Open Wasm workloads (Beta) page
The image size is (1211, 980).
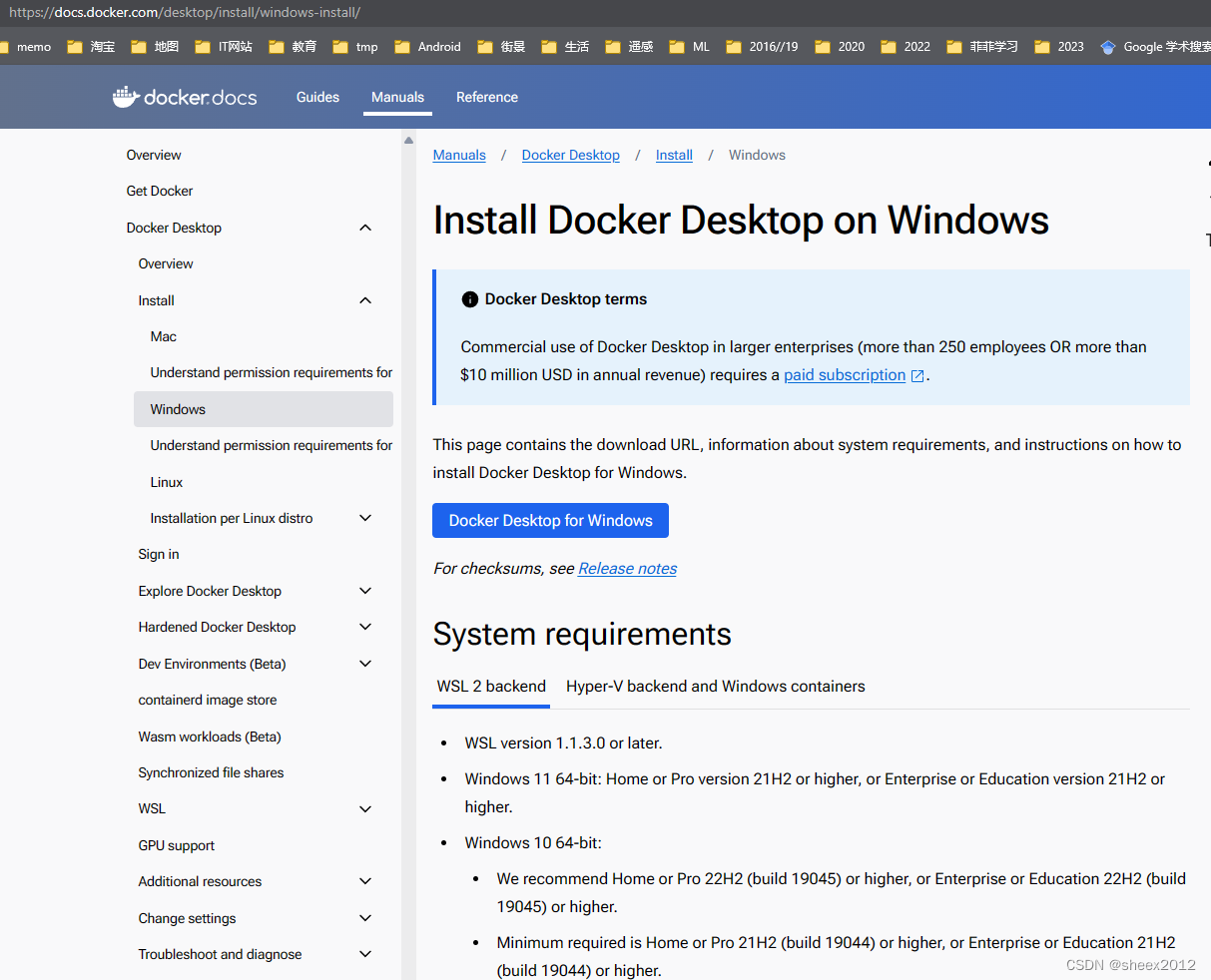(x=210, y=736)
